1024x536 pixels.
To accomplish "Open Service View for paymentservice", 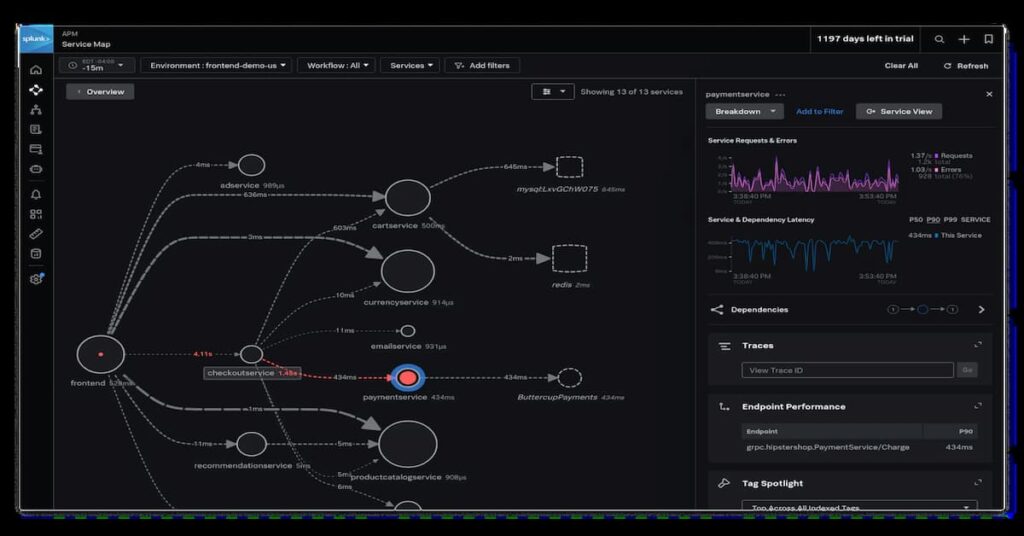I will [x=899, y=112].
